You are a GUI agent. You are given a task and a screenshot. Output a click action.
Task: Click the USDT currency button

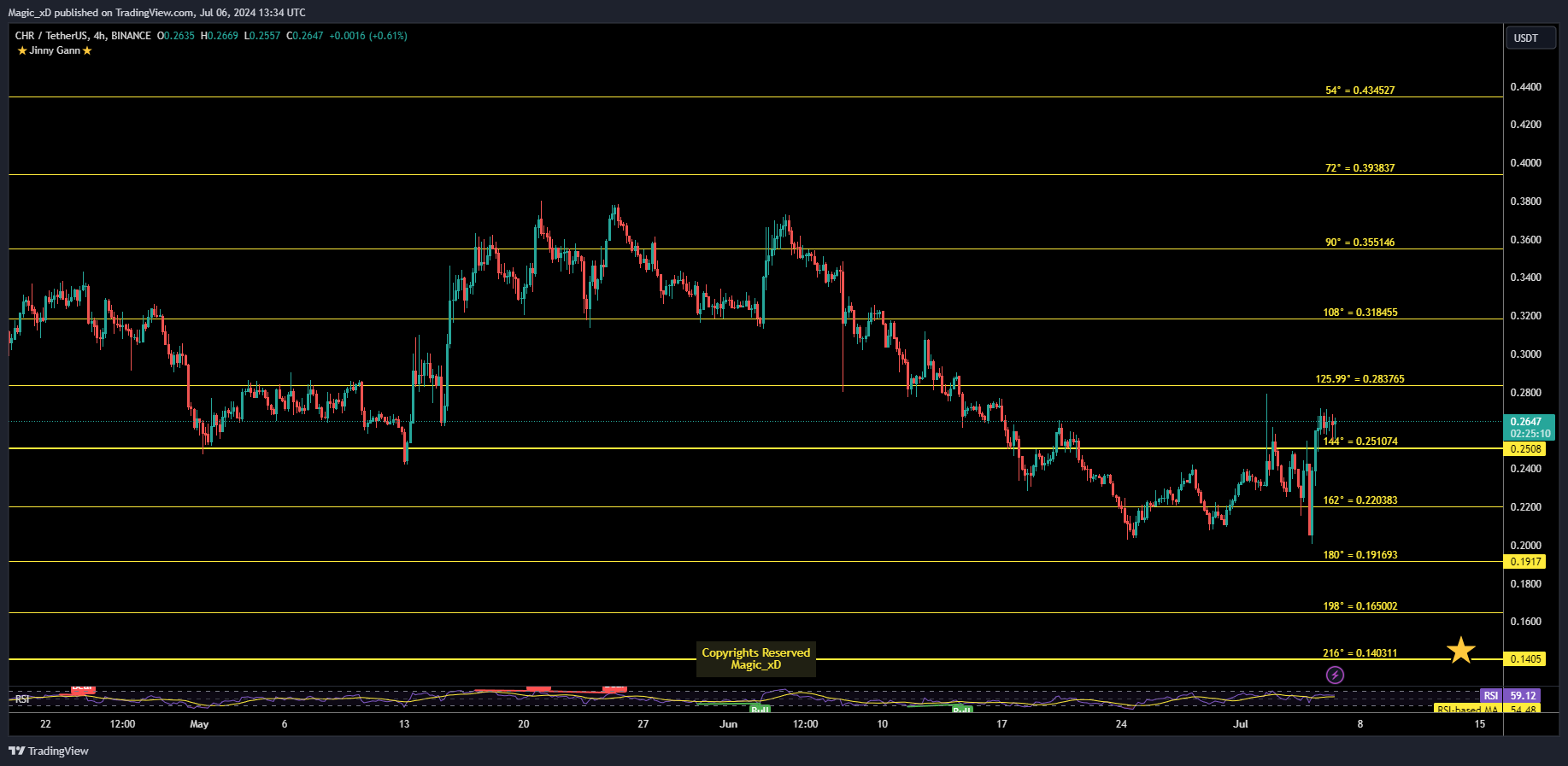coord(1530,38)
